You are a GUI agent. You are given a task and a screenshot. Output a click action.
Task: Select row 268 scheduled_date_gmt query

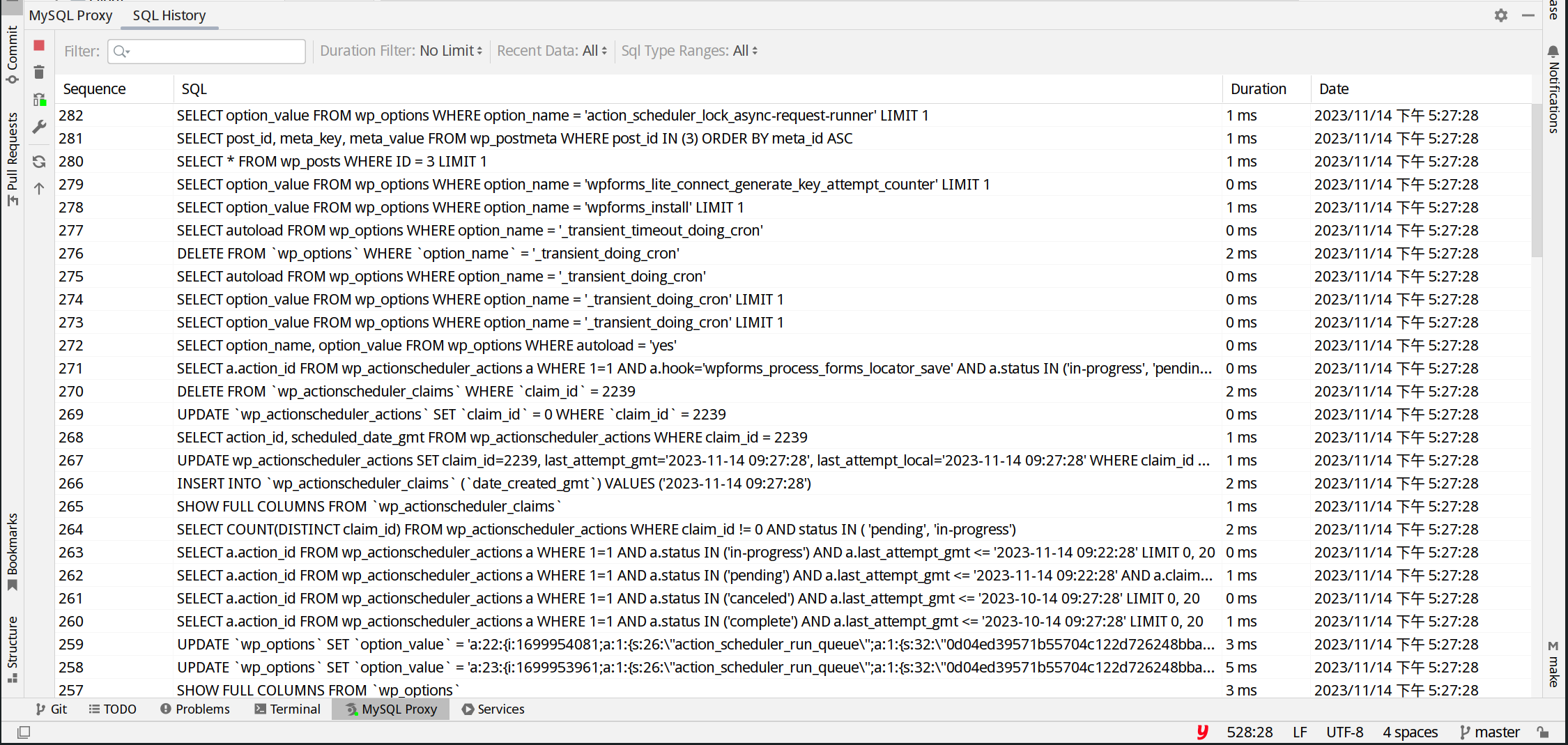(794, 438)
